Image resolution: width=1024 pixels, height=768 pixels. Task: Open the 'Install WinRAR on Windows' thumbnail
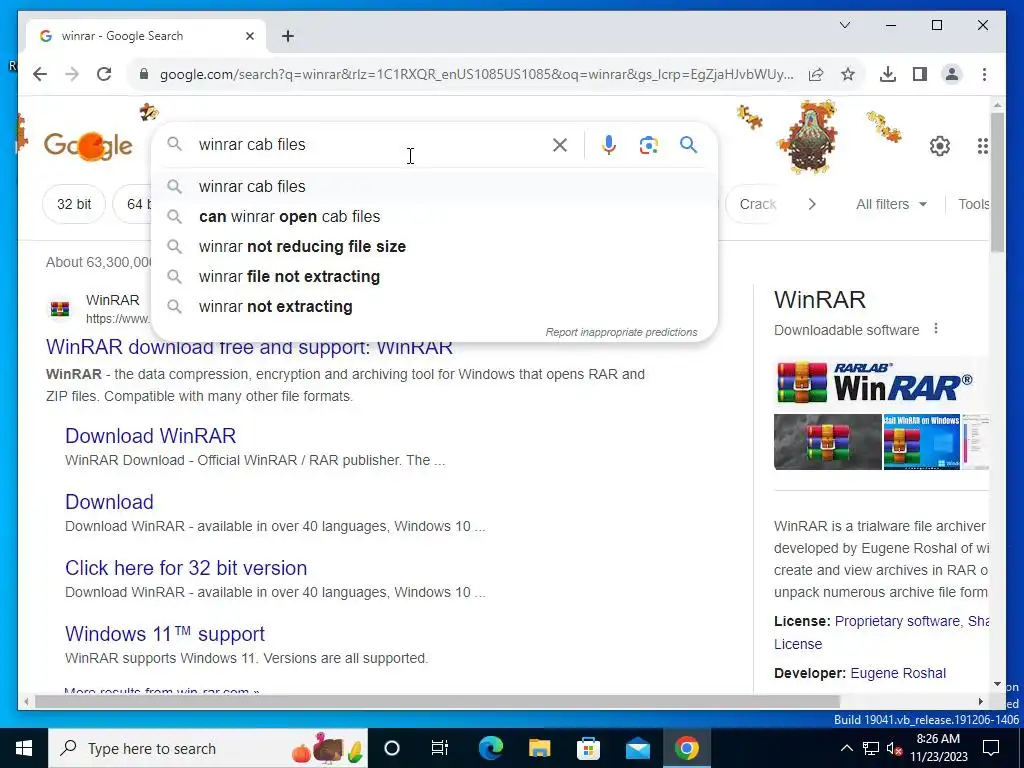tap(921, 441)
